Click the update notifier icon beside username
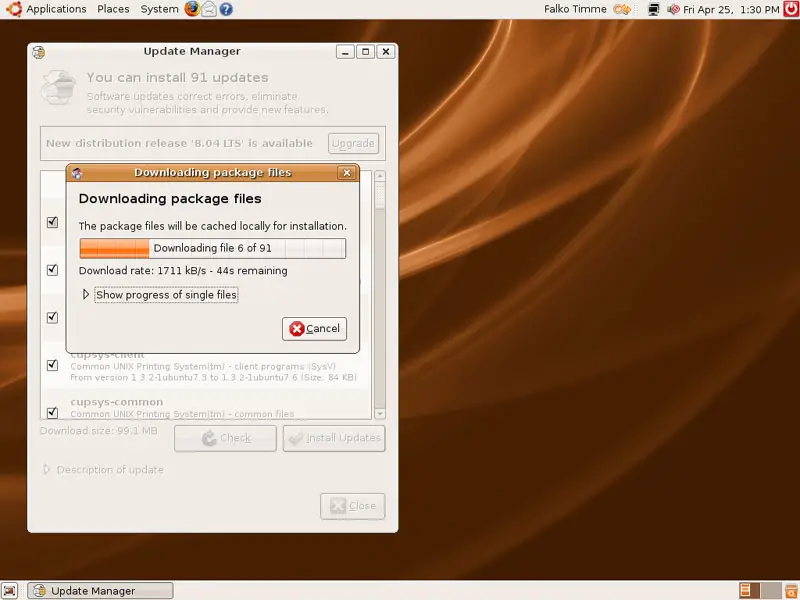The height and width of the screenshot is (600, 800). click(623, 9)
